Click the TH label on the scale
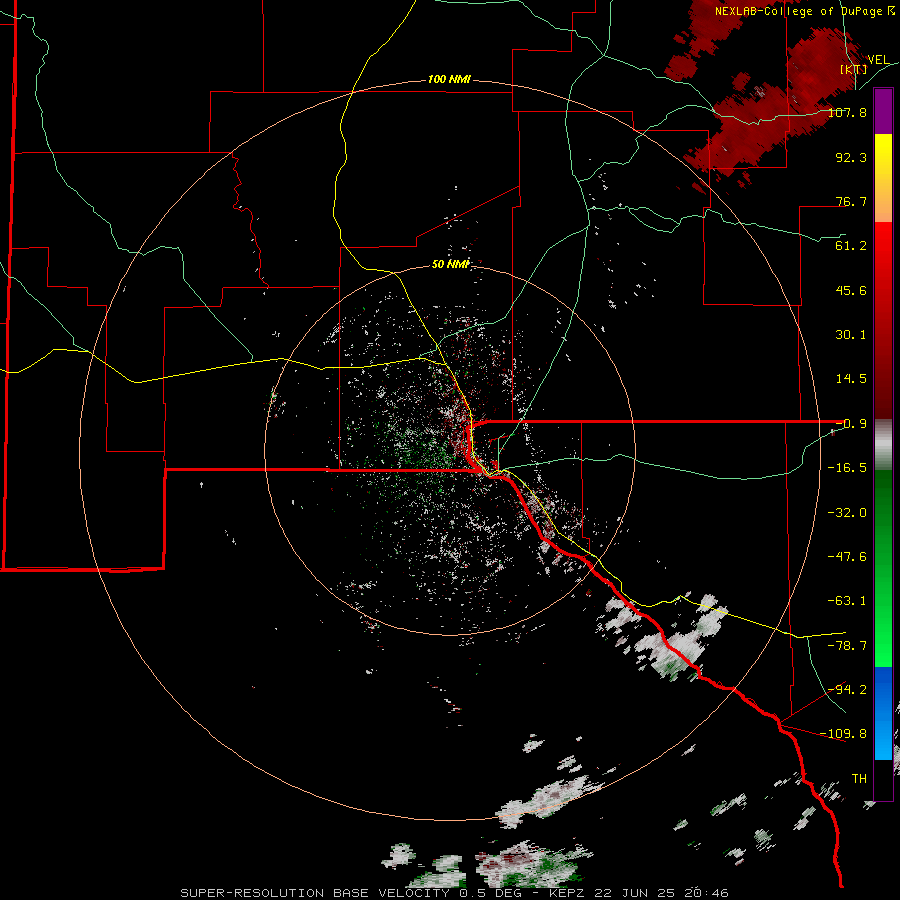The image size is (900, 900). [859, 778]
